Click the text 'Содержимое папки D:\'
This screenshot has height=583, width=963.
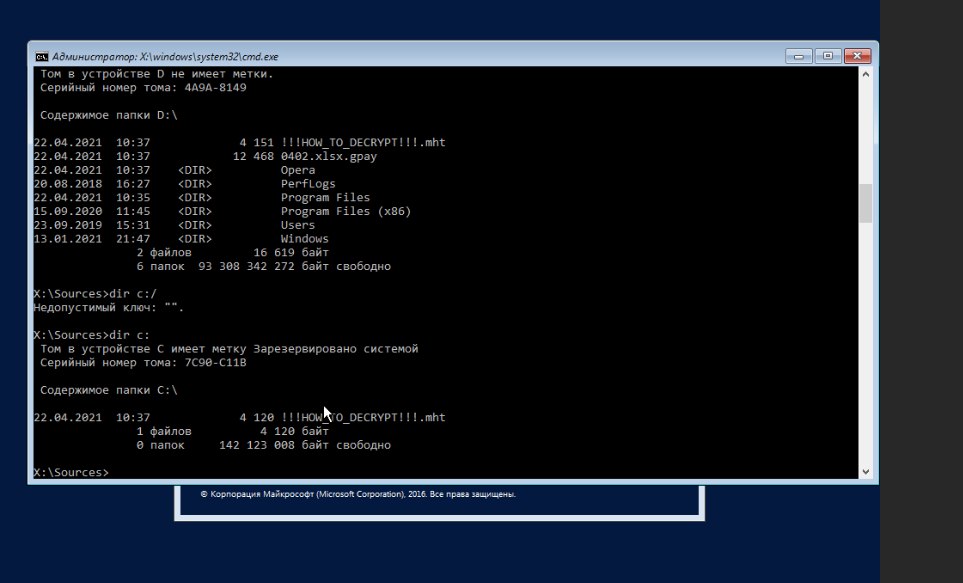[x=109, y=115]
